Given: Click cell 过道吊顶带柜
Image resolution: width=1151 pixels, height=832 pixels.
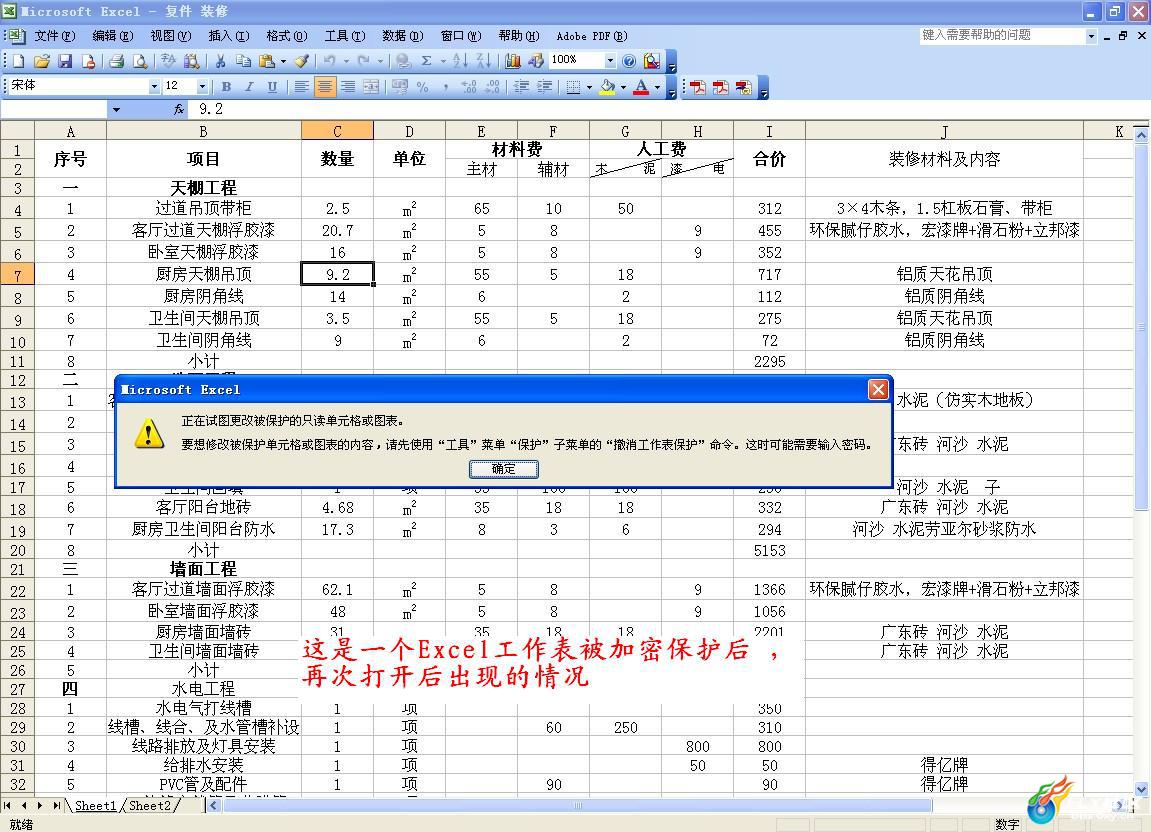Looking at the screenshot, I should (203, 209).
